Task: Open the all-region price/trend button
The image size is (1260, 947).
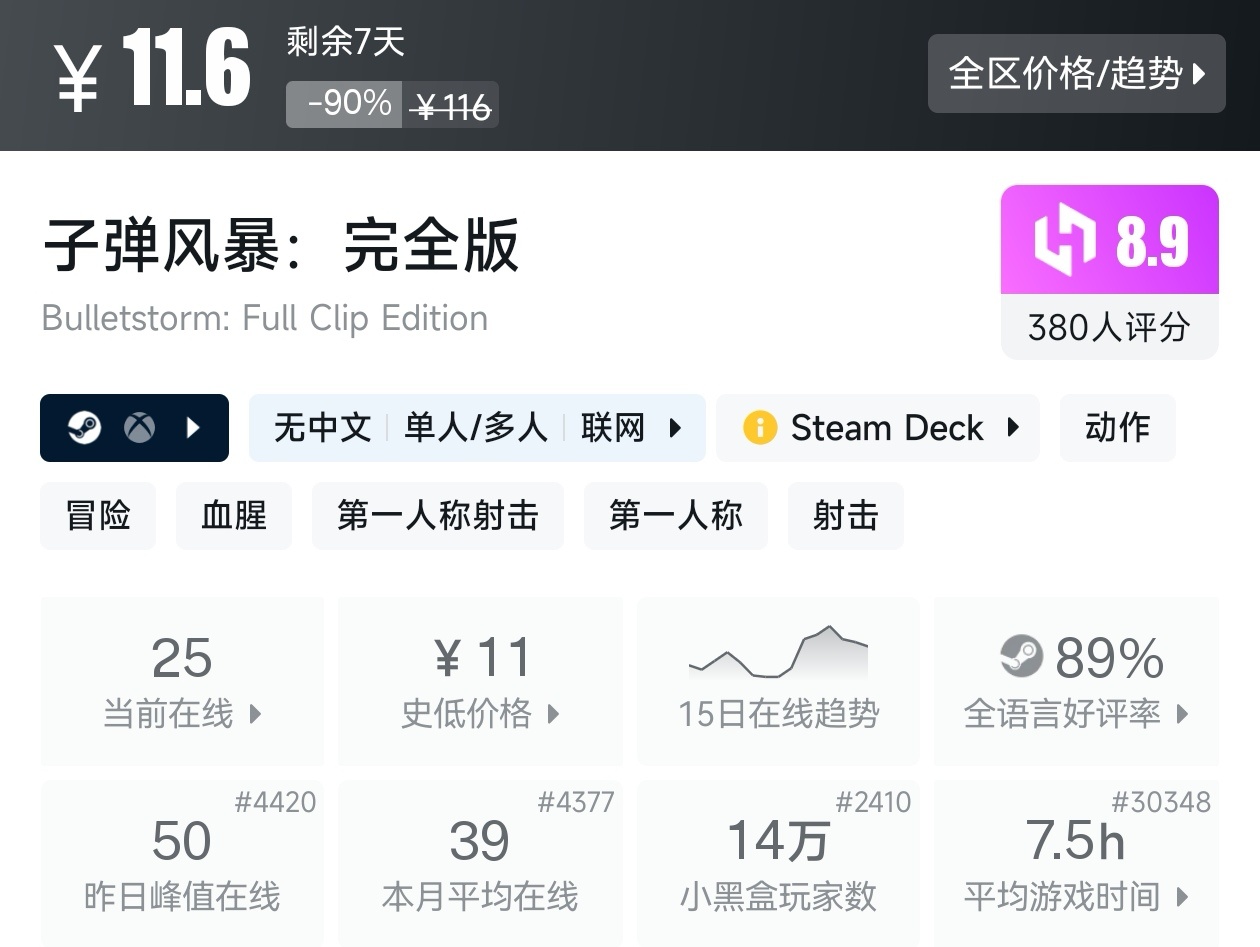Action: click(1076, 73)
